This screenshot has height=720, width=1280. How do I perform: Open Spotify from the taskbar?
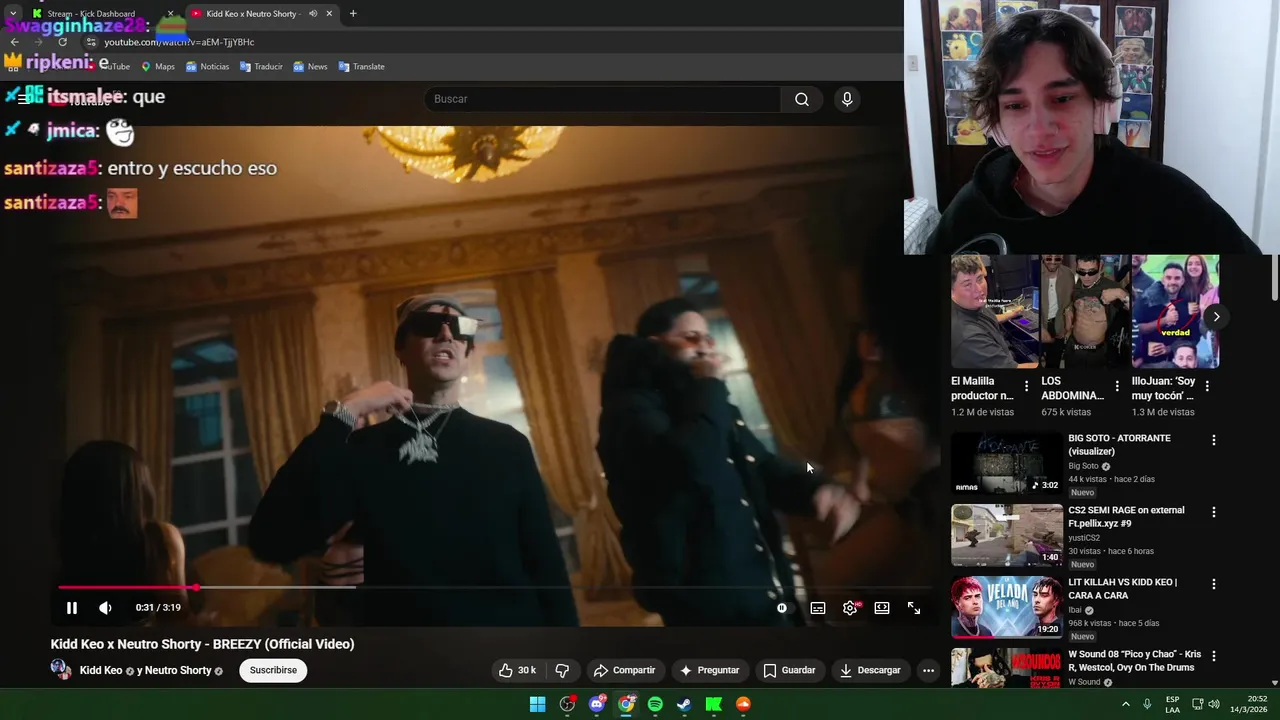pos(655,705)
